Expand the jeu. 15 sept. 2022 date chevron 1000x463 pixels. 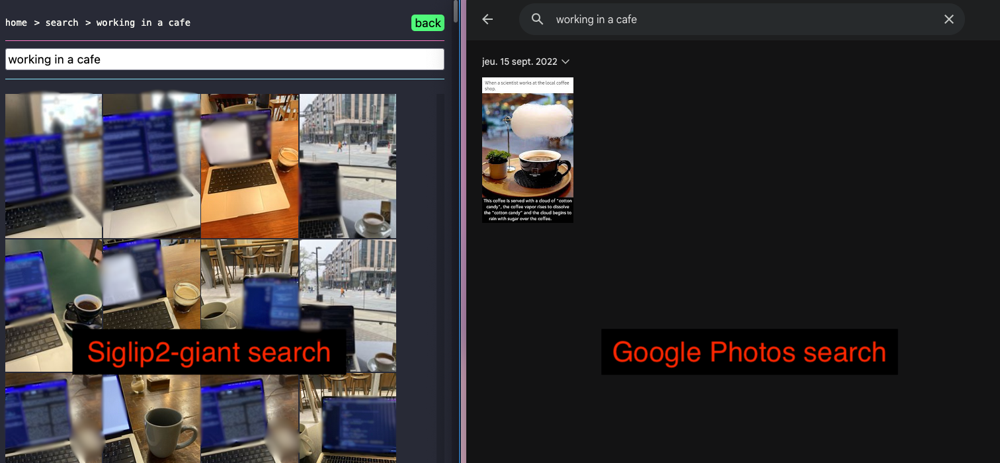(565, 62)
